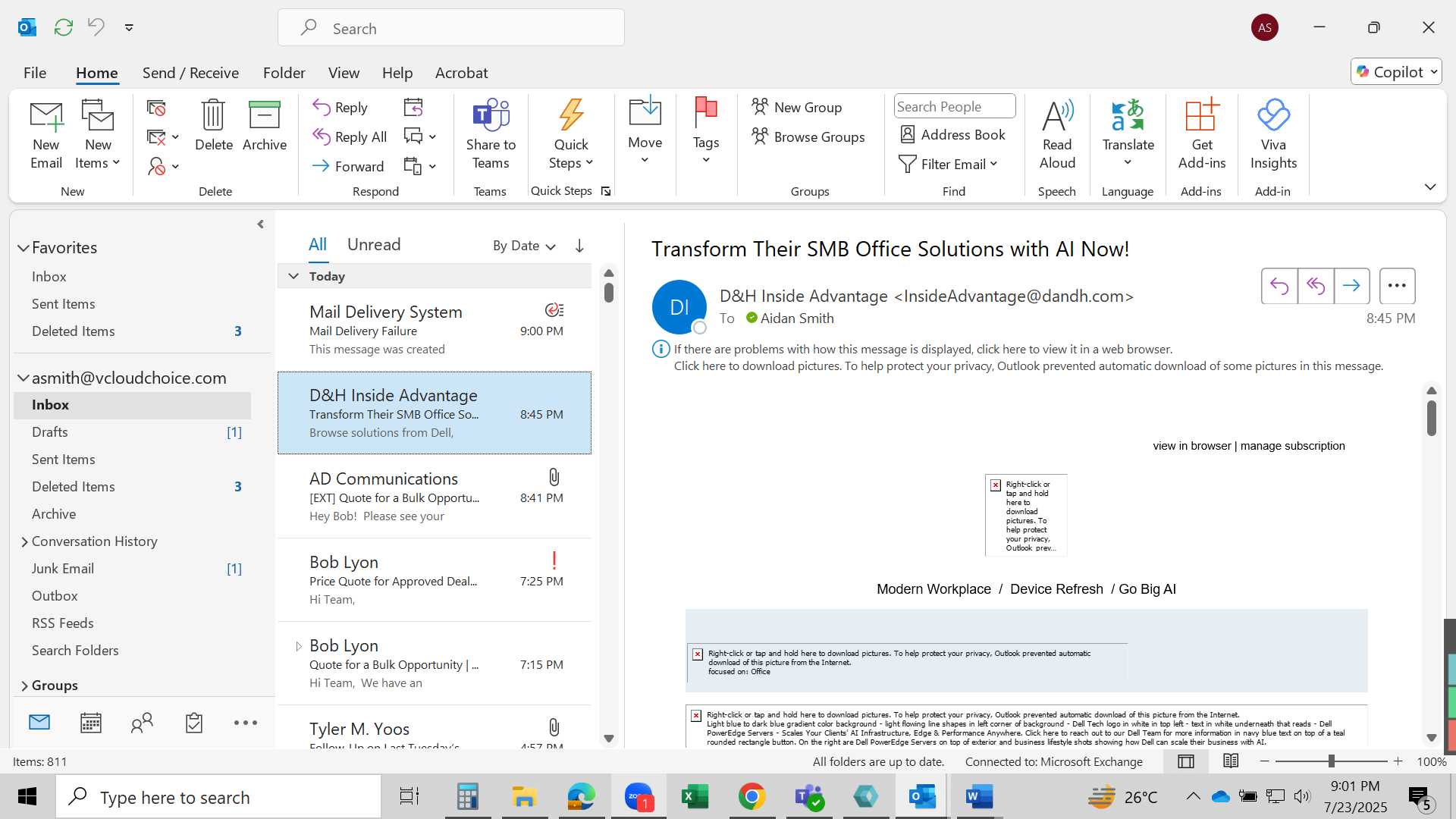
Task: Open the File menu
Action: (x=35, y=73)
